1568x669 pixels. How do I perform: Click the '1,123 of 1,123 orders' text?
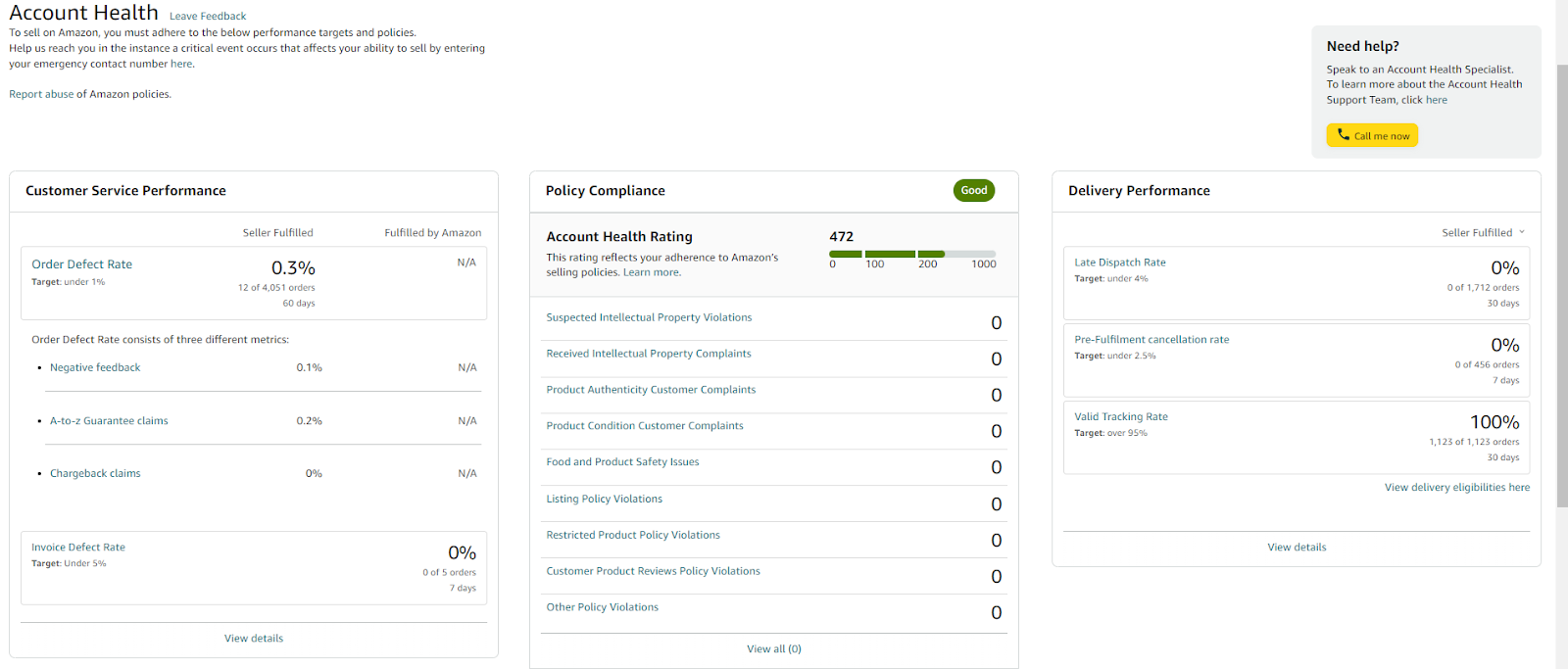[x=1474, y=442]
